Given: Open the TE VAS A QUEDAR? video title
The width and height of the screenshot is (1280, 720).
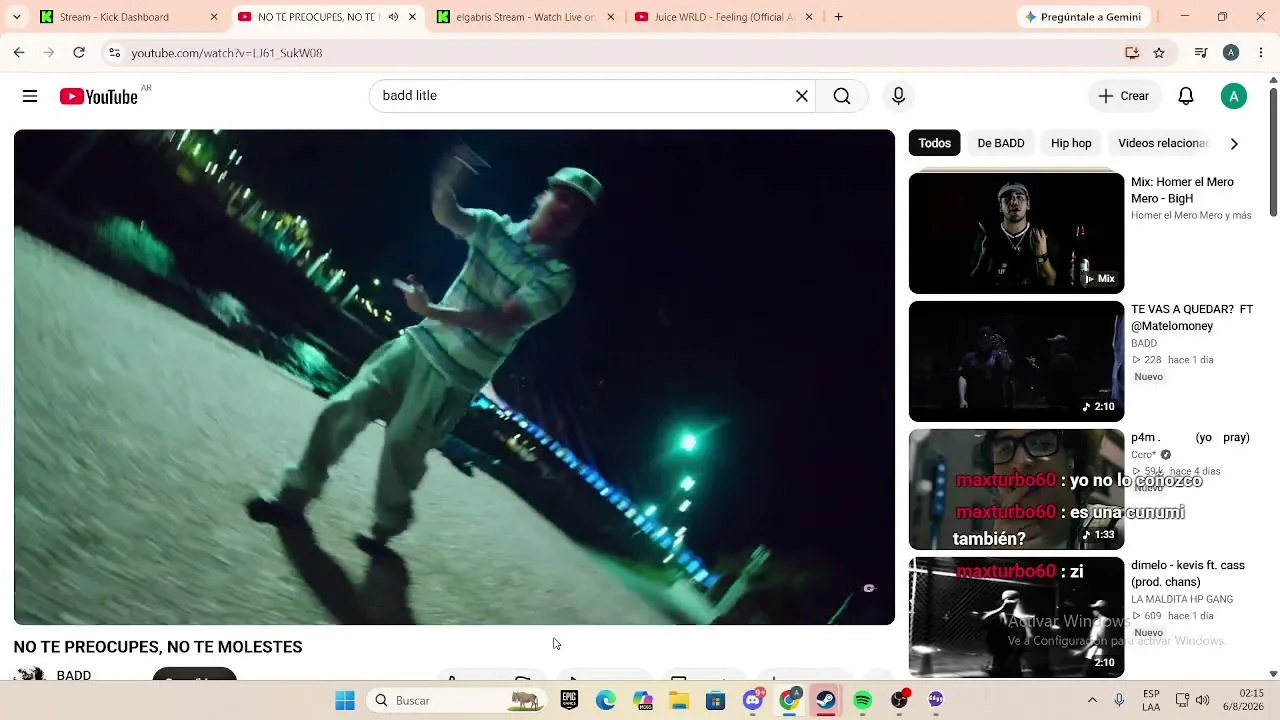Looking at the screenshot, I should pos(1192,318).
